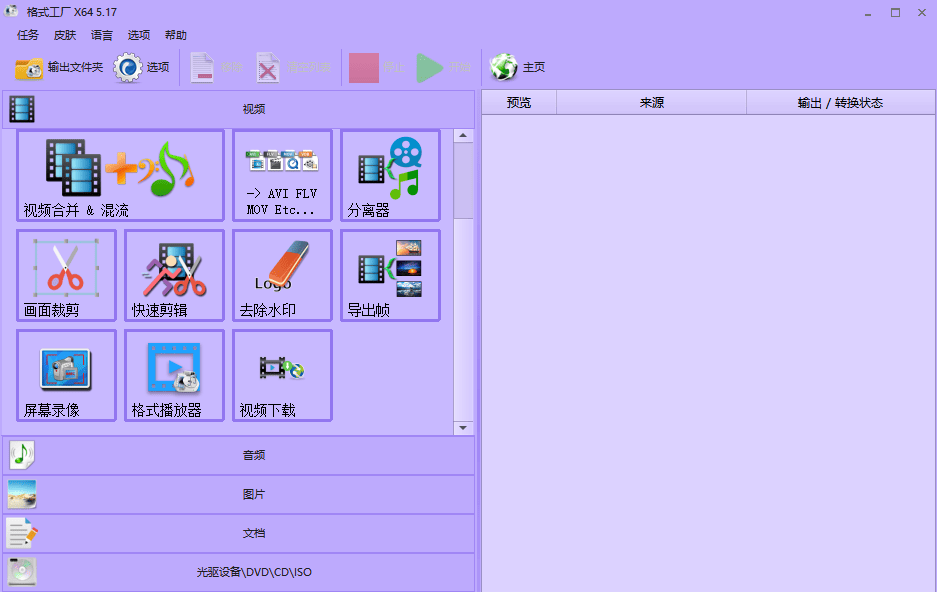937x592 pixels.
Task: Open the 格式播放器
Action: point(174,375)
